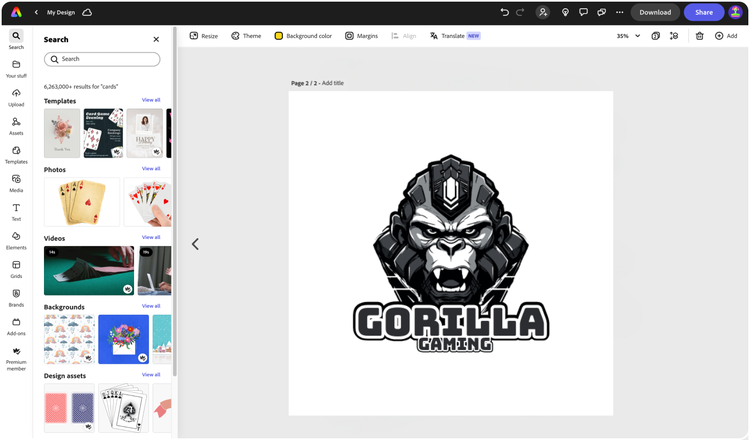Open the Translate feature

455,36
